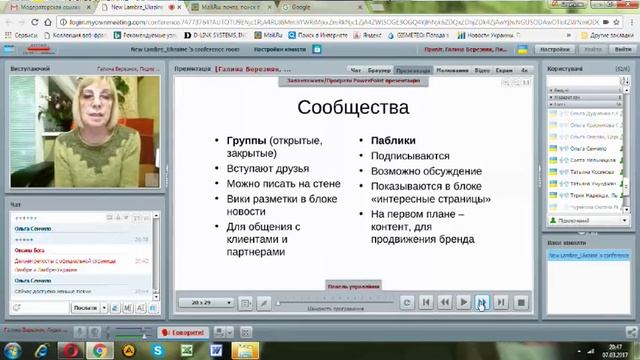Toggle the headphones icon in bottom bar
640x360 pixels.
[95, 332]
